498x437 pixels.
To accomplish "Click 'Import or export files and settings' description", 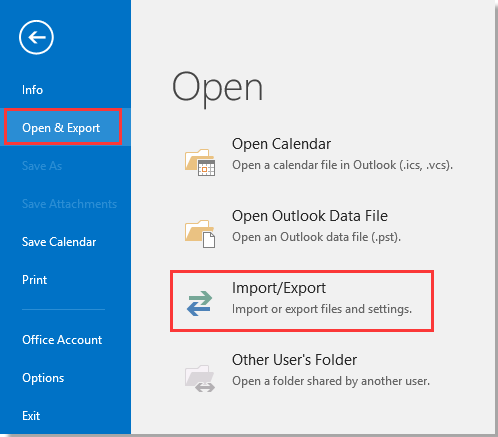I will click(x=322, y=309).
